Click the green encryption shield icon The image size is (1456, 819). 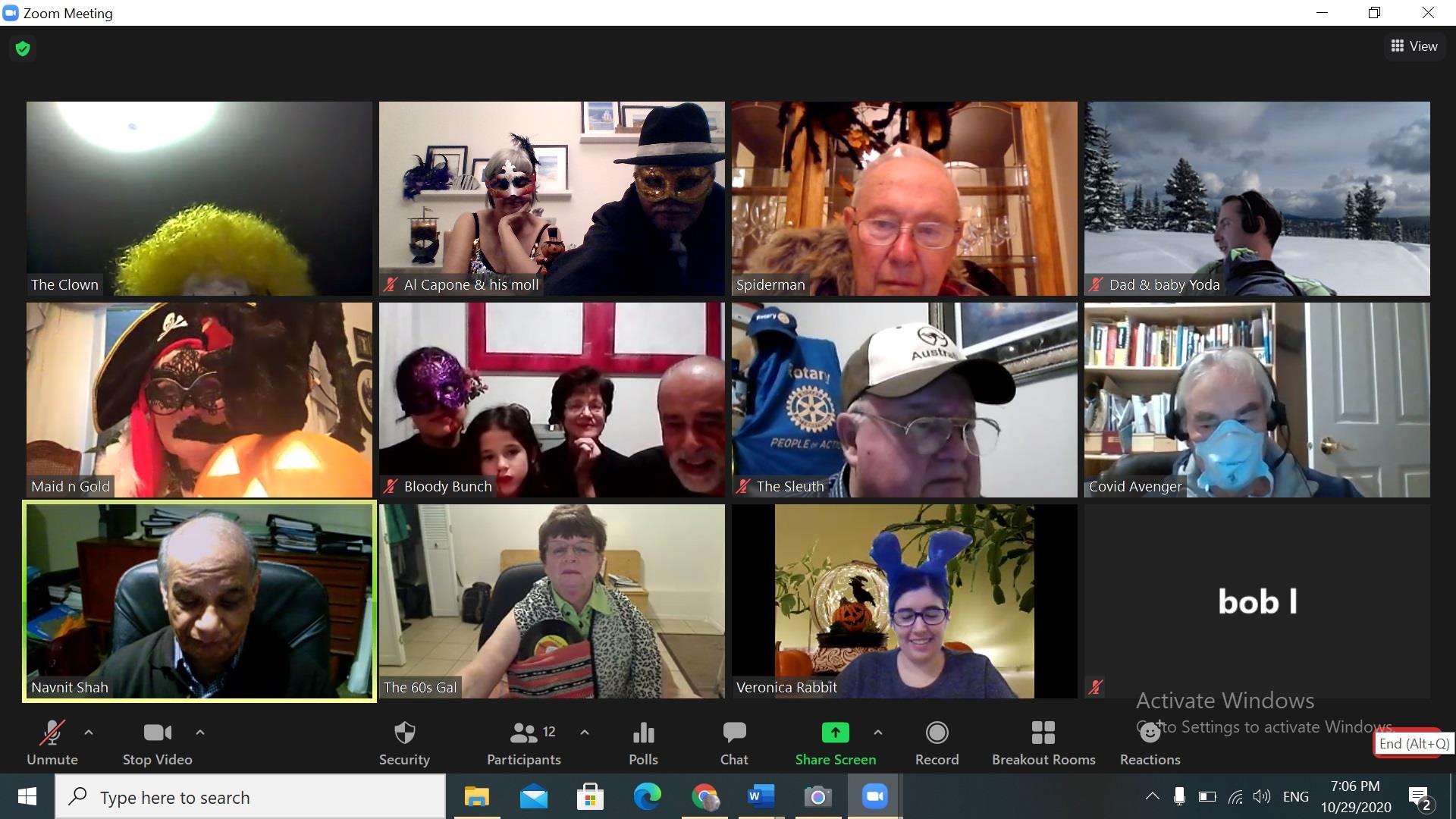coord(23,49)
